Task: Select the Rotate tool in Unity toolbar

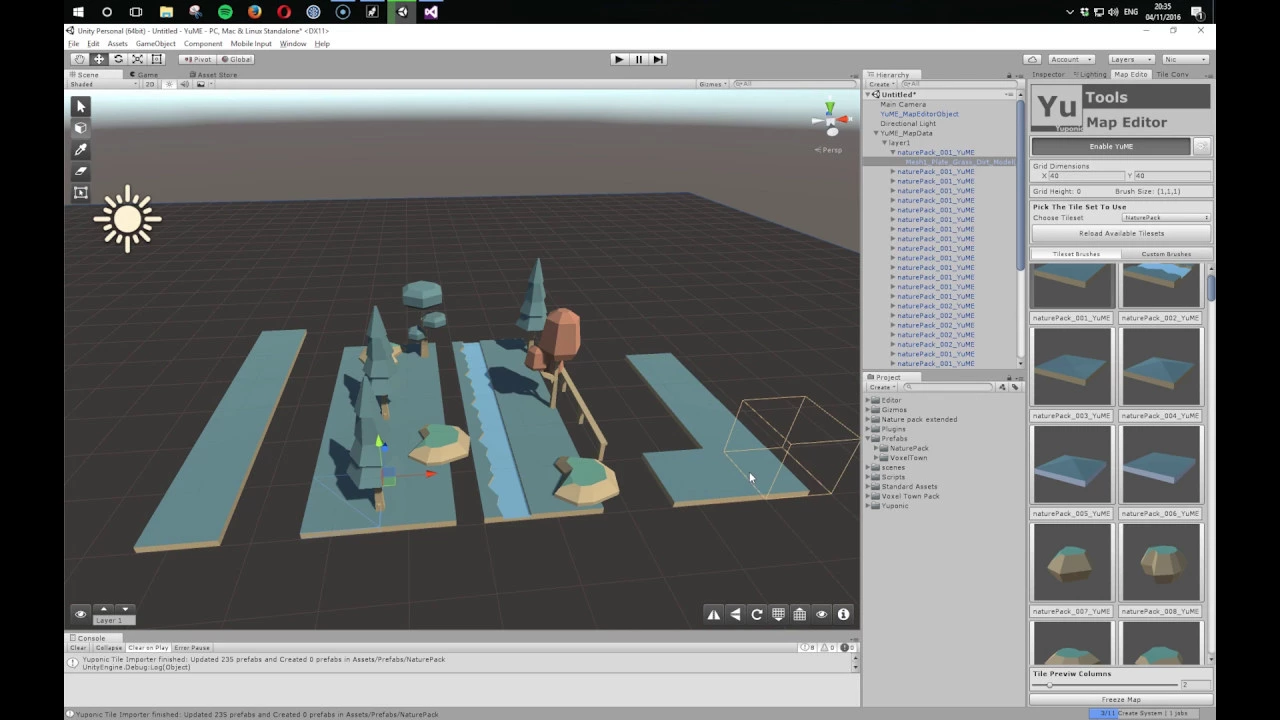Action: click(x=118, y=59)
